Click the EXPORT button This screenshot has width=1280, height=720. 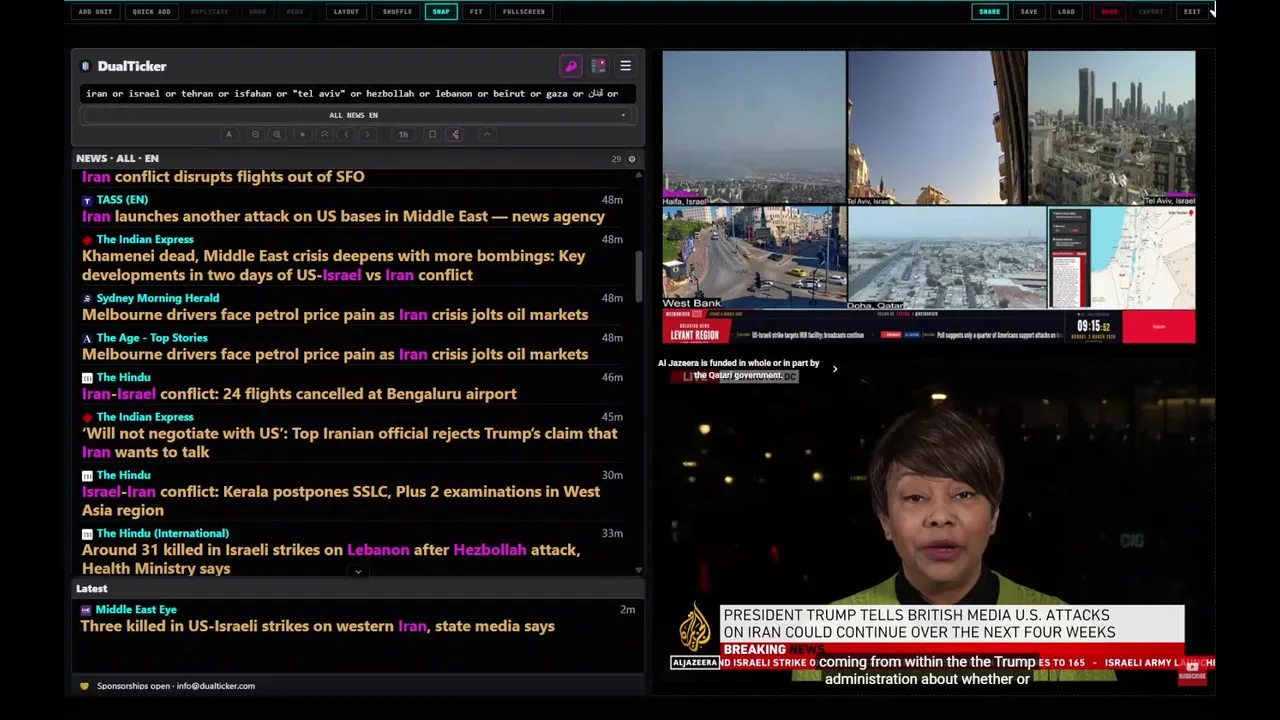tap(1151, 12)
